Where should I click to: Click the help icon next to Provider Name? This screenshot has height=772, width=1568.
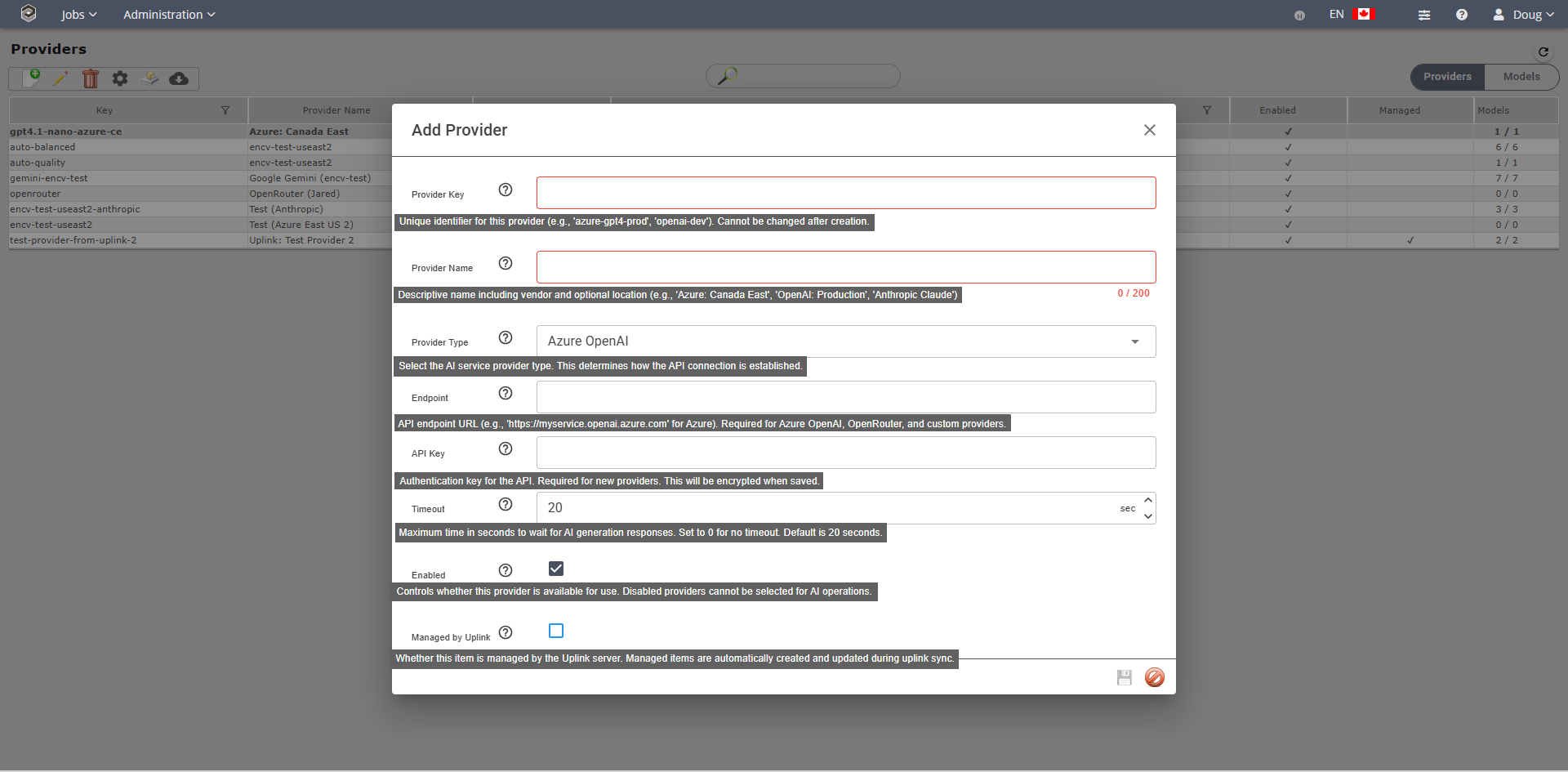point(506,263)
